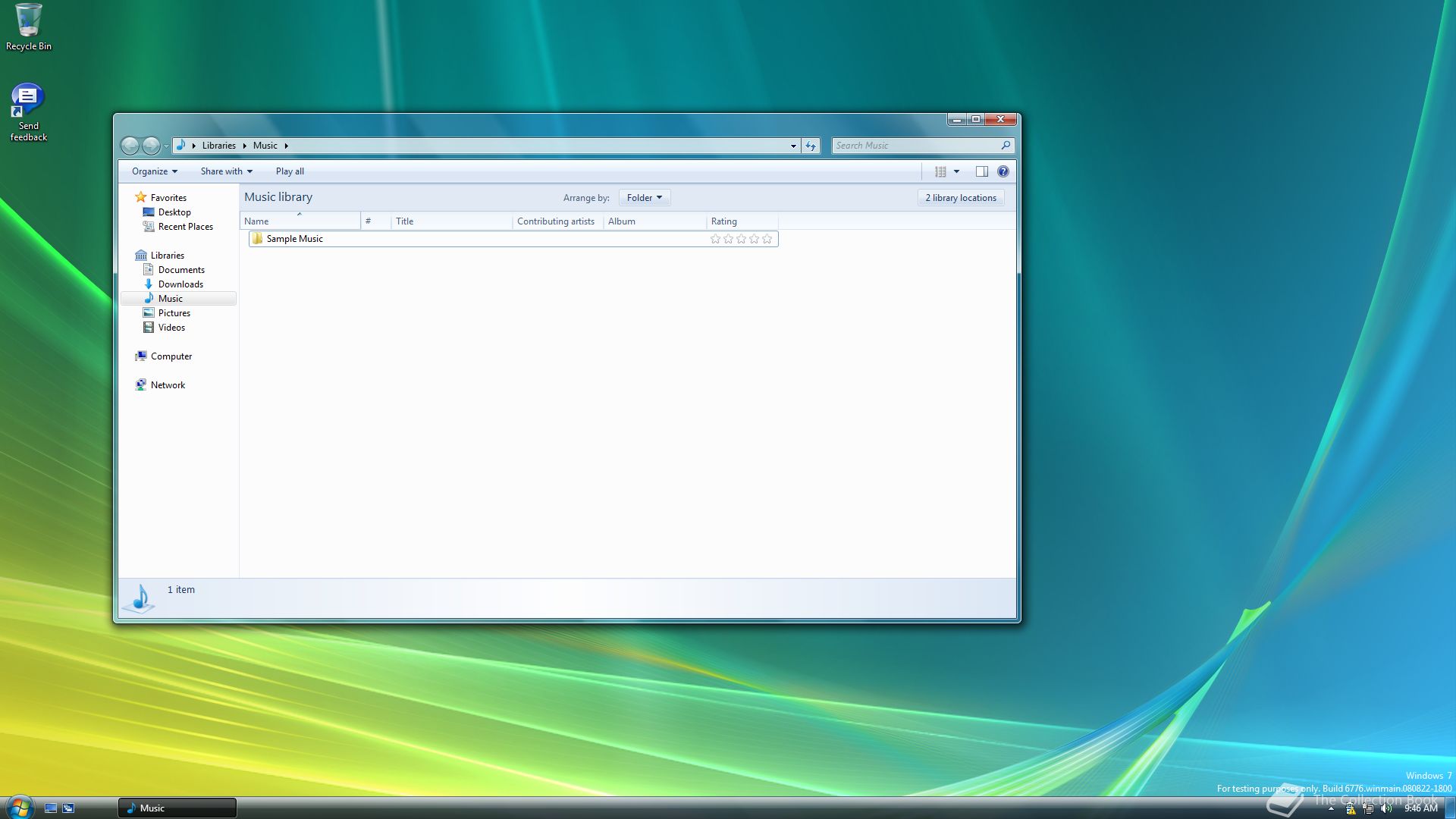Select the Sample Music folder name
Viewport: 1456px width, 819px height.
pyautogui.click(x=295, y=239)
